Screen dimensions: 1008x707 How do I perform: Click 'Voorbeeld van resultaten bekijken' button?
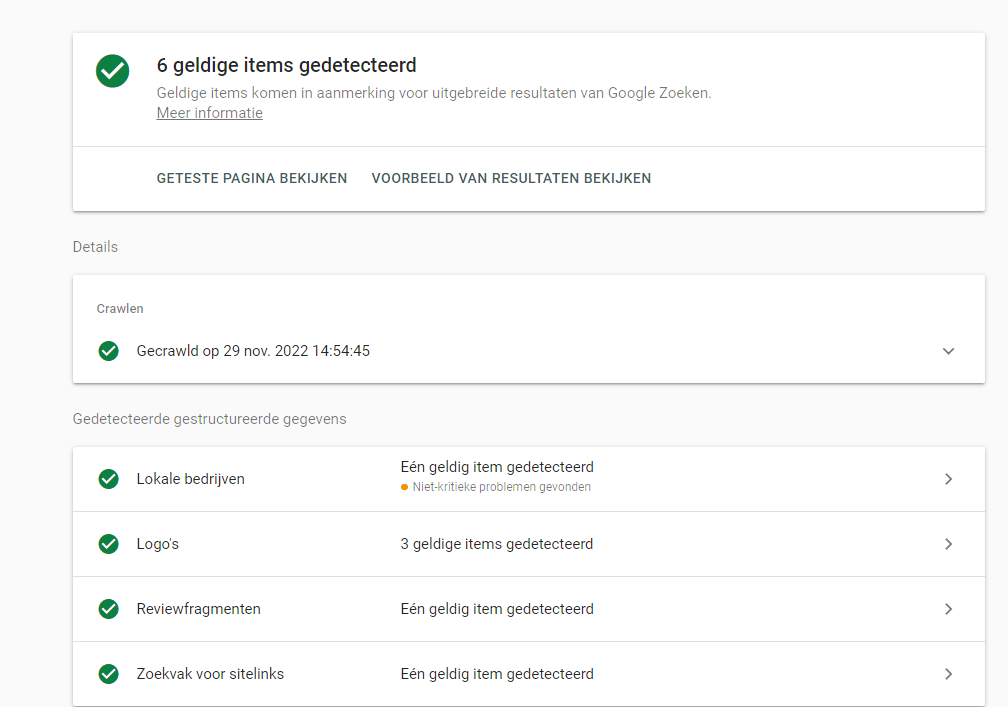(511, 178)
